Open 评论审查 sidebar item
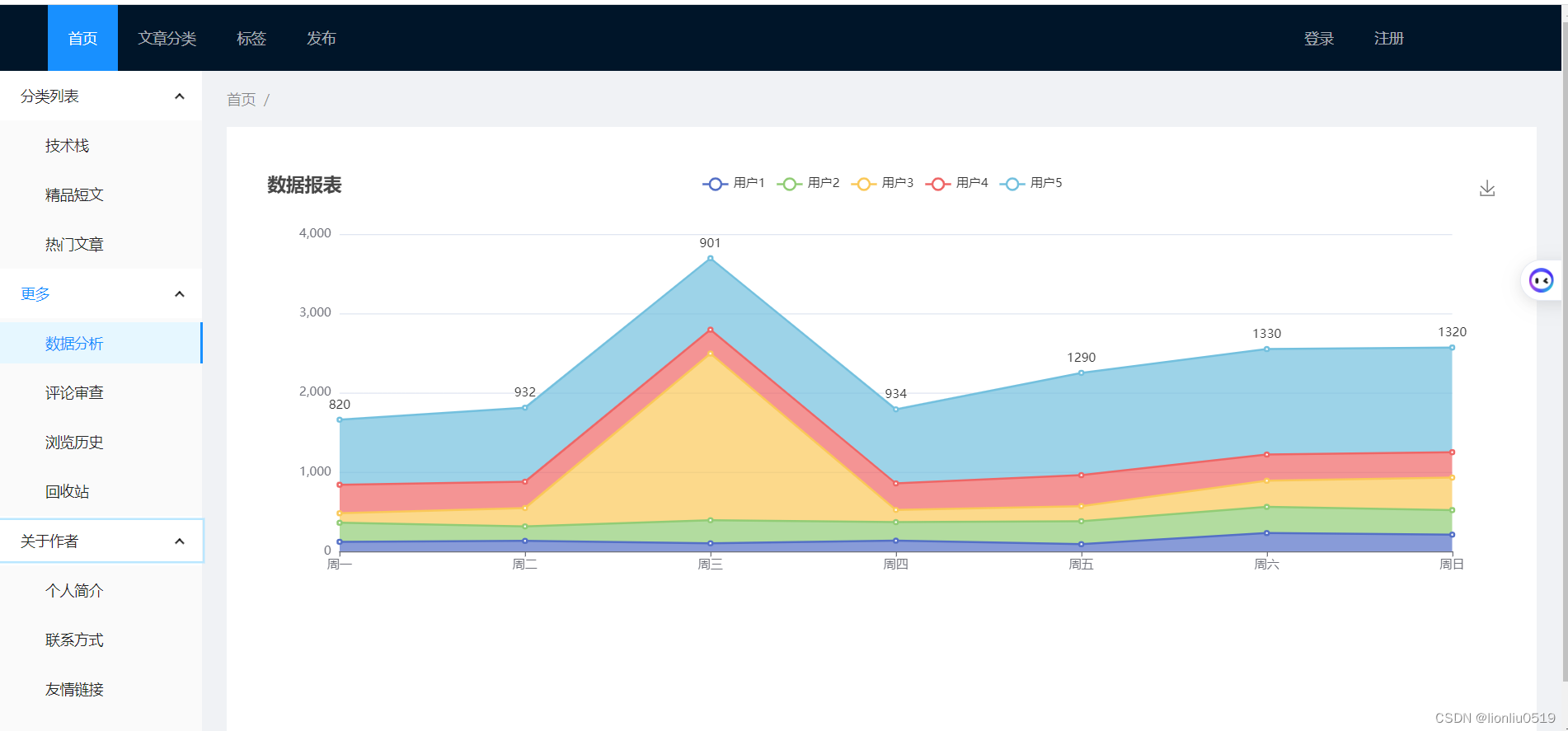 pos(101,393)
